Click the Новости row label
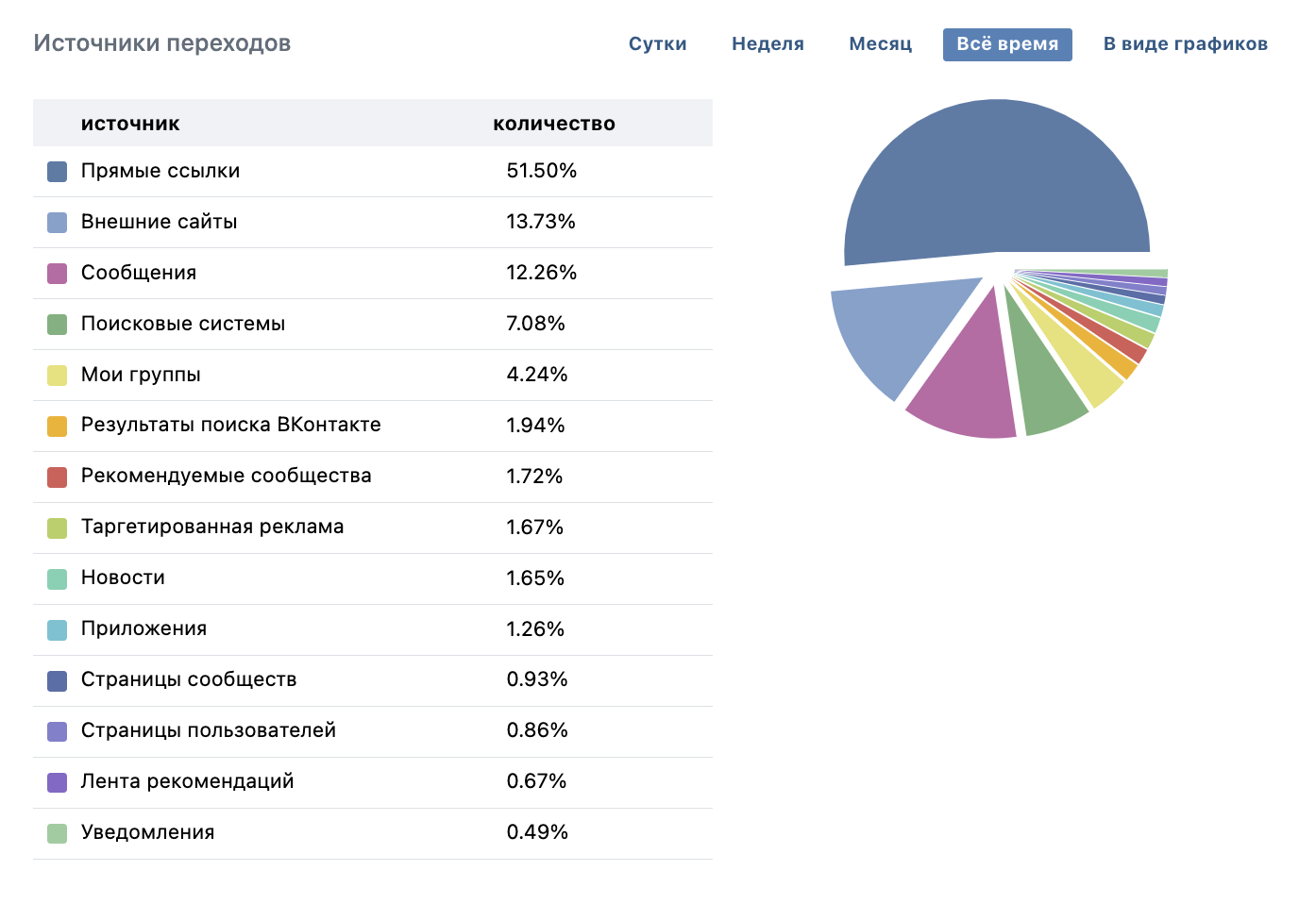1316x921 pixels. [123, 578]
